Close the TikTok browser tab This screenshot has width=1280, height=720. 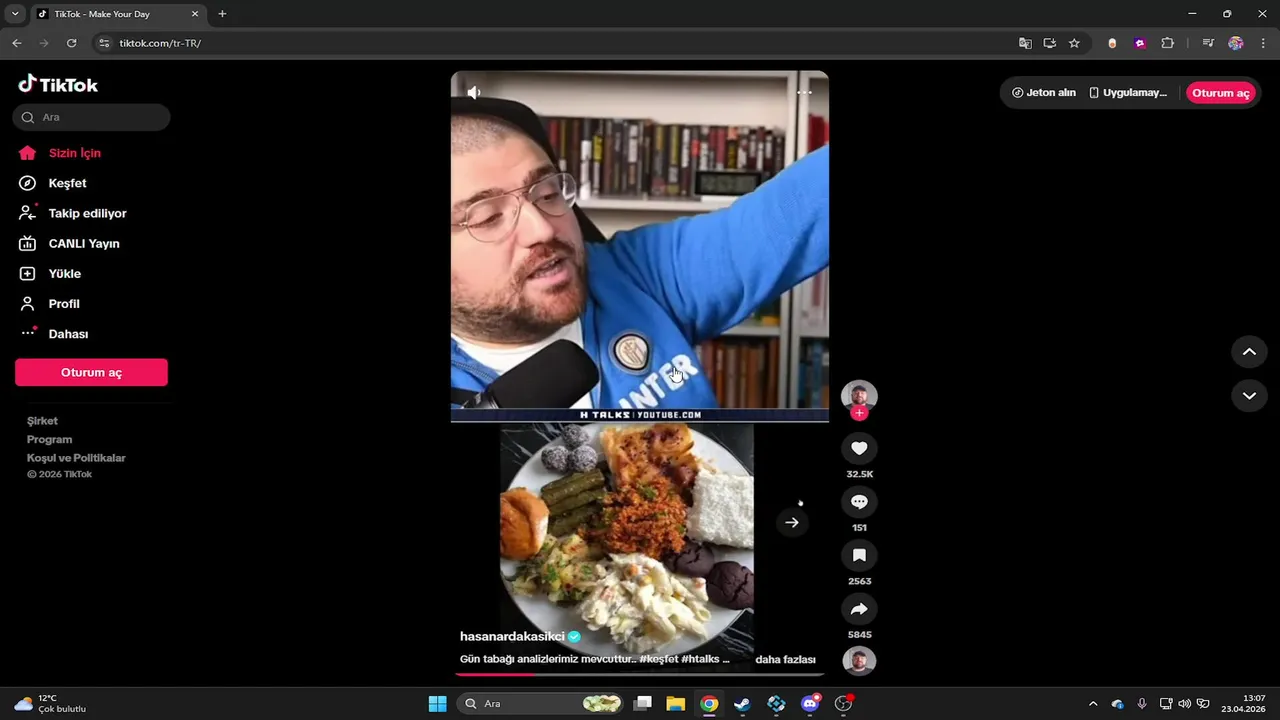tap(195, 14)
